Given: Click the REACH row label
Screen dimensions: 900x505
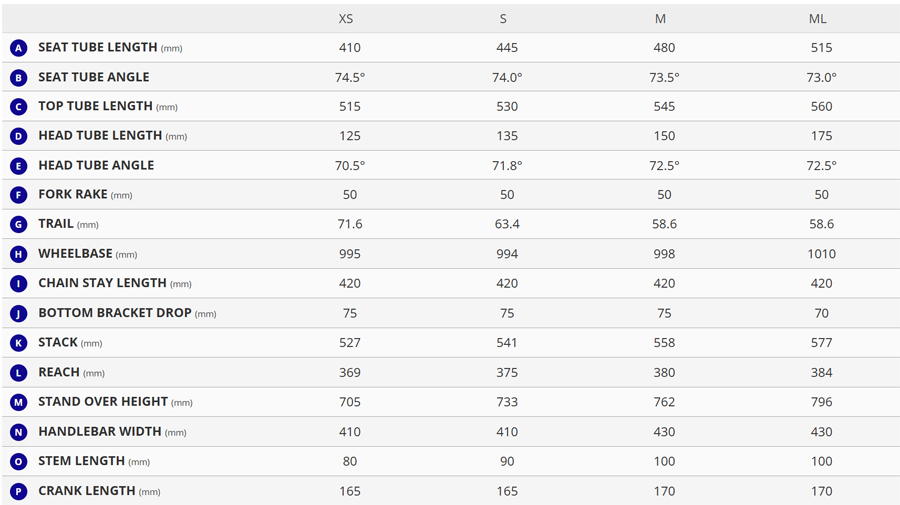Looking at the screenshot, I should (x=59, y=372).
